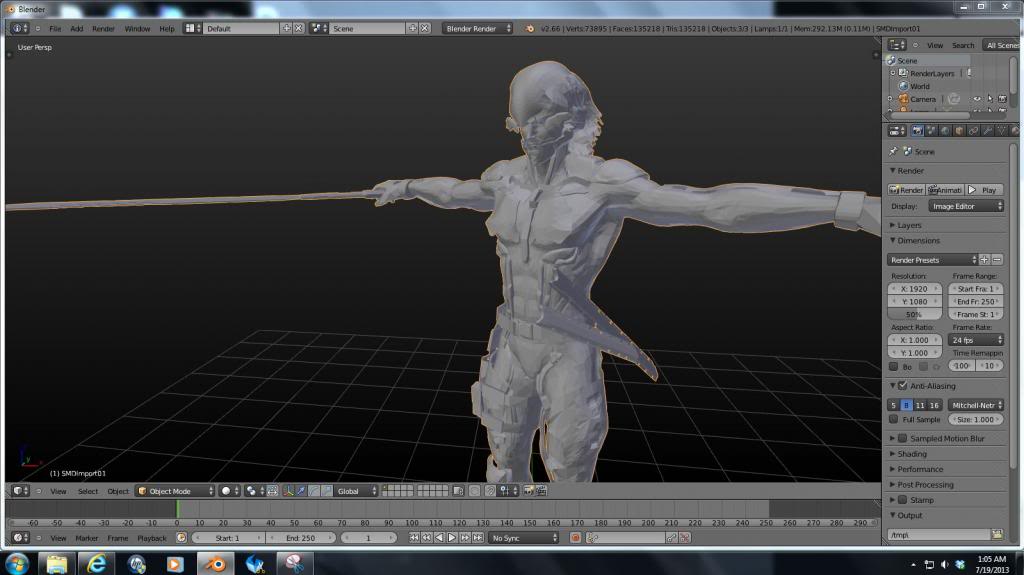The image size is (1024, 575).
Task: Open the File menu
Action: [x=56, y=29]
